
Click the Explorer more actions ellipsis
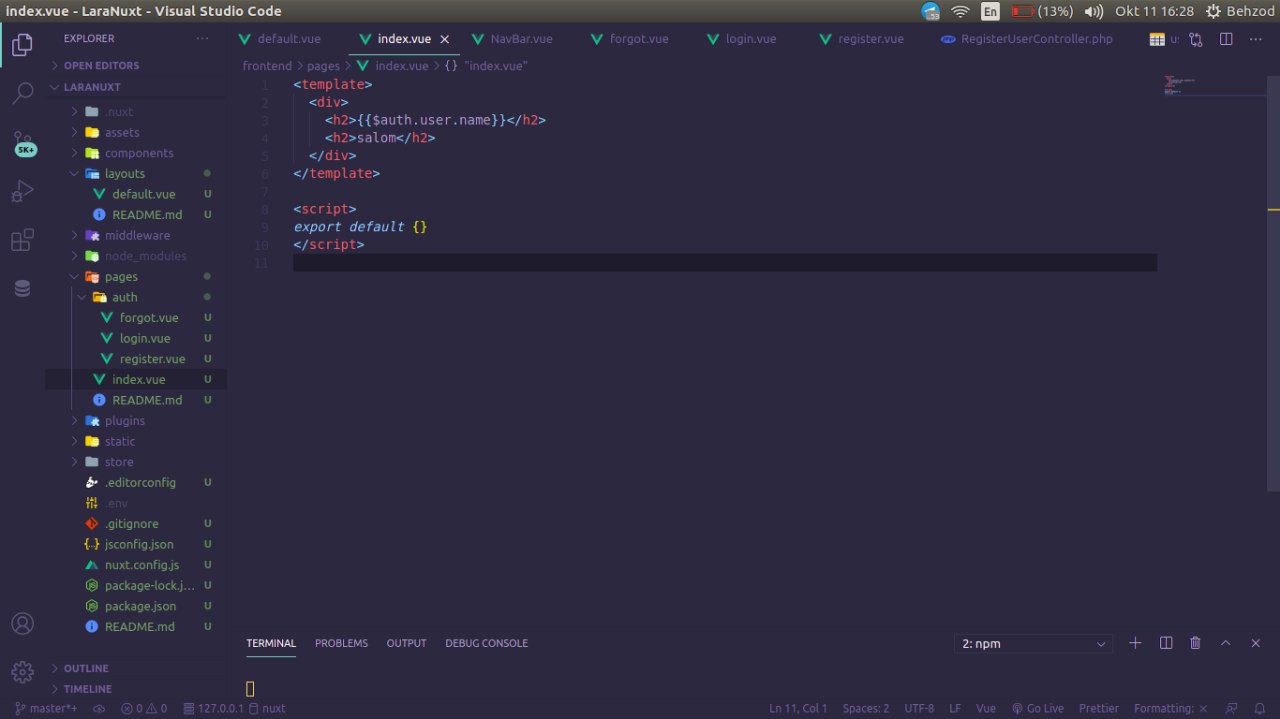(x=203, y=38)
